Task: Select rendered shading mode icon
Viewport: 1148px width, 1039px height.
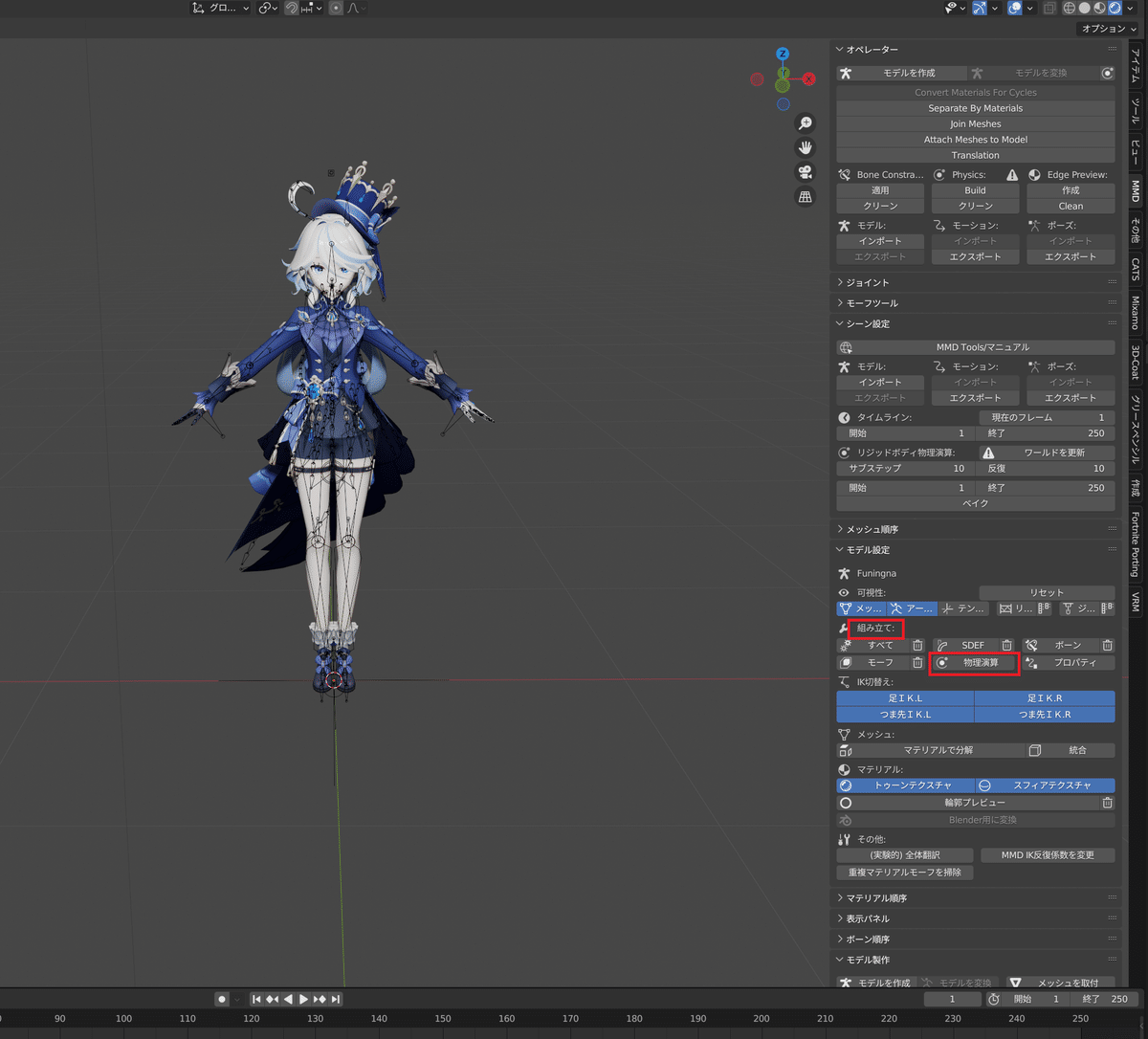Action: (1115, 8)
